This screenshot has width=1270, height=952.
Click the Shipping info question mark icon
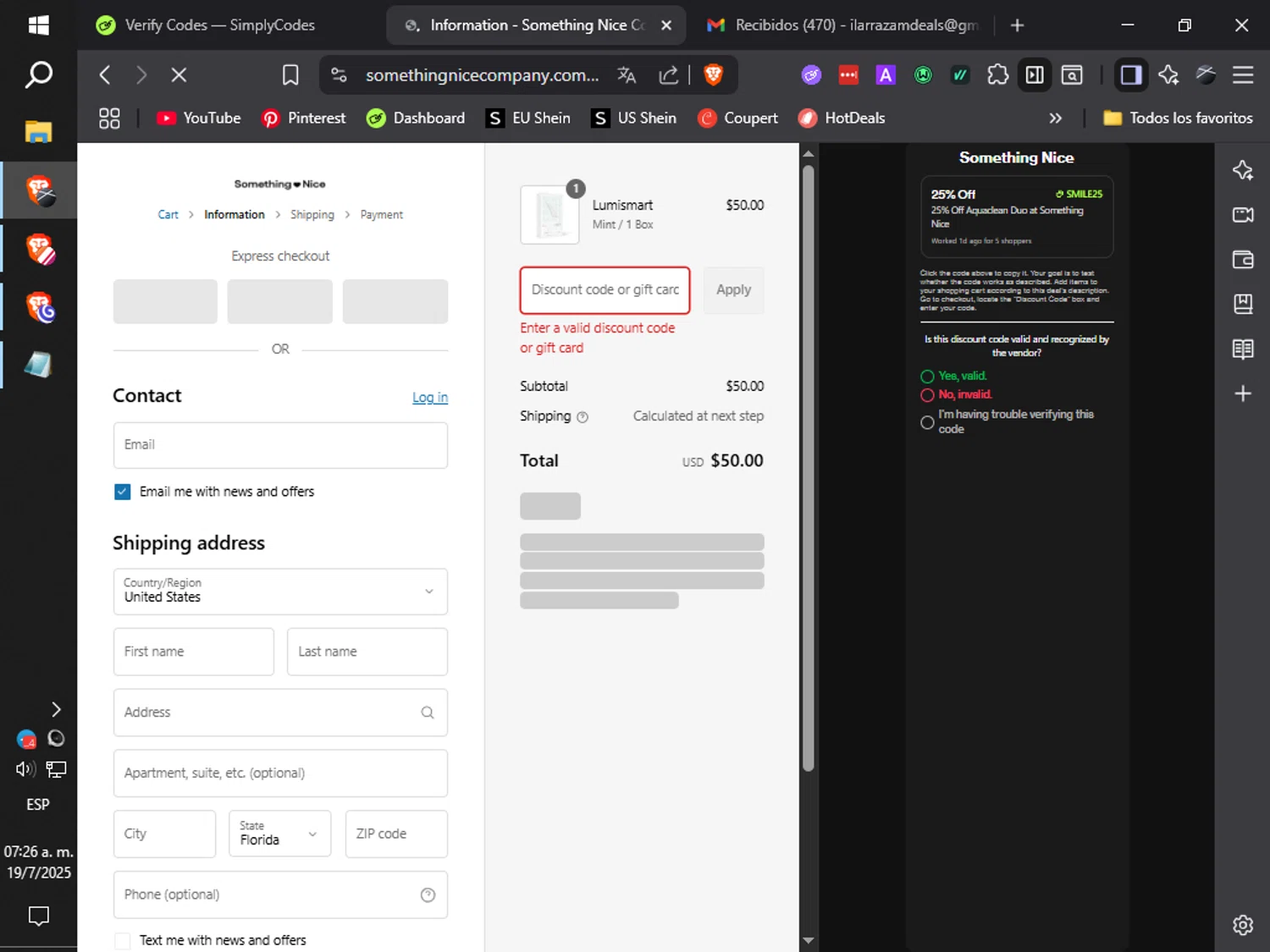(583, 417)
